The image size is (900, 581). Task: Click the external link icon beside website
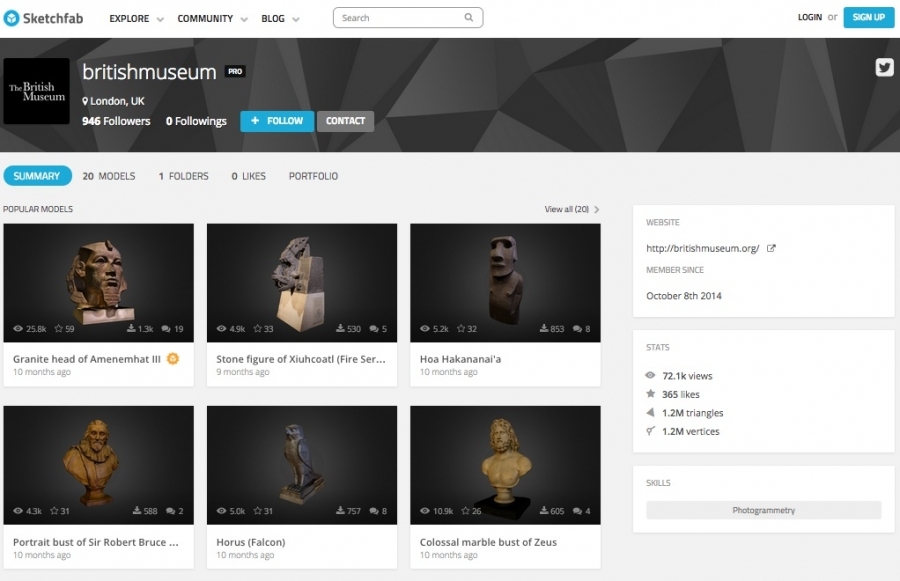(771, 248)
